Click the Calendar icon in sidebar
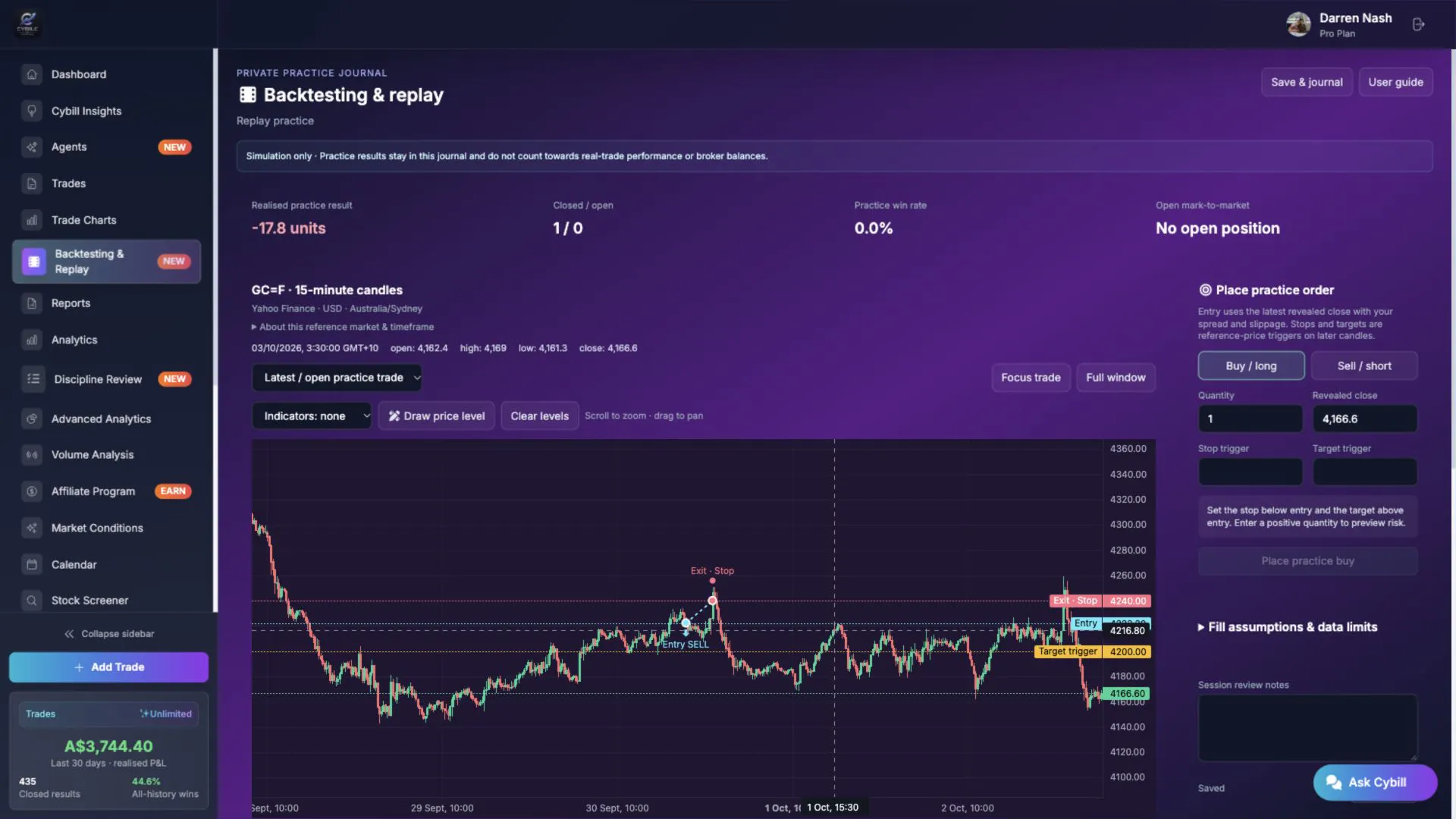 click(32, 564)
